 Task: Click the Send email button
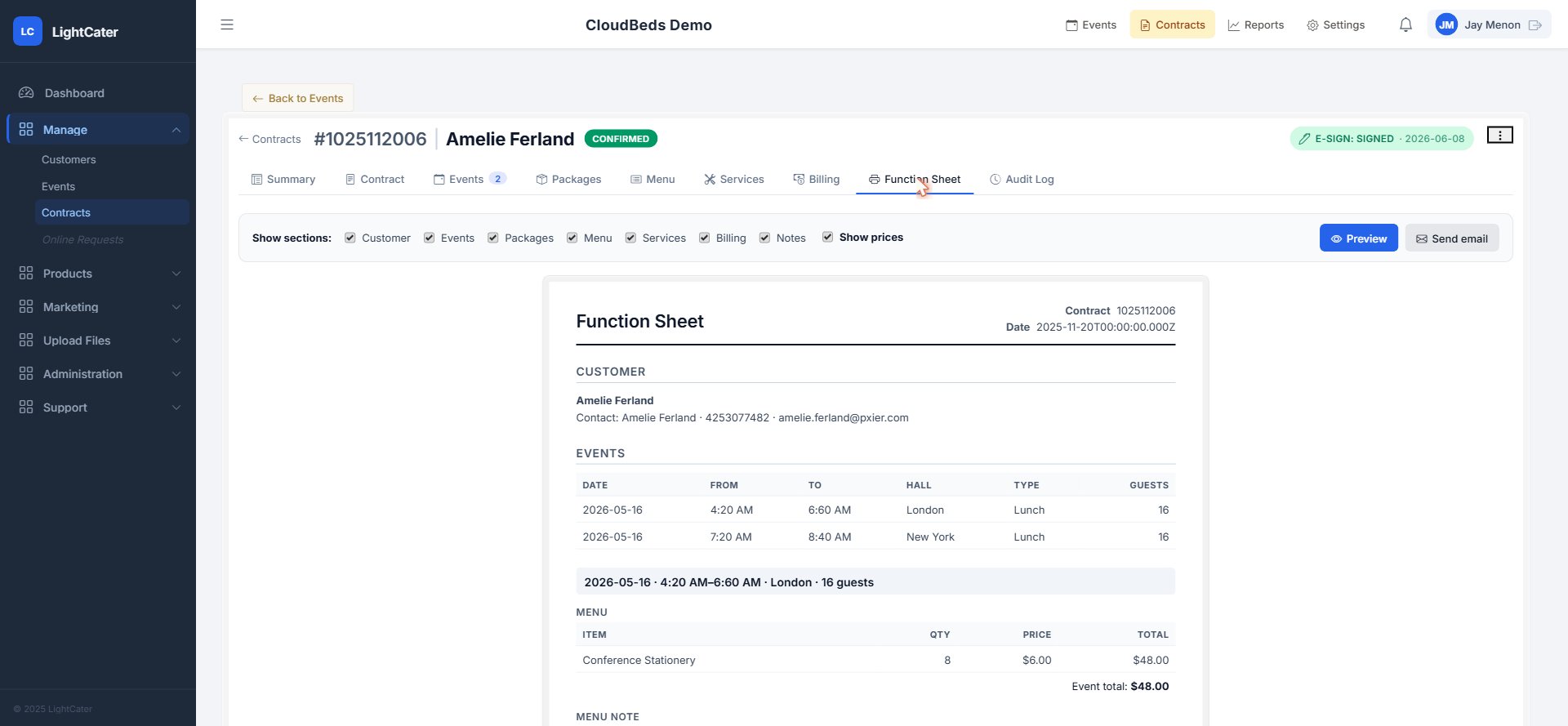1452,238
